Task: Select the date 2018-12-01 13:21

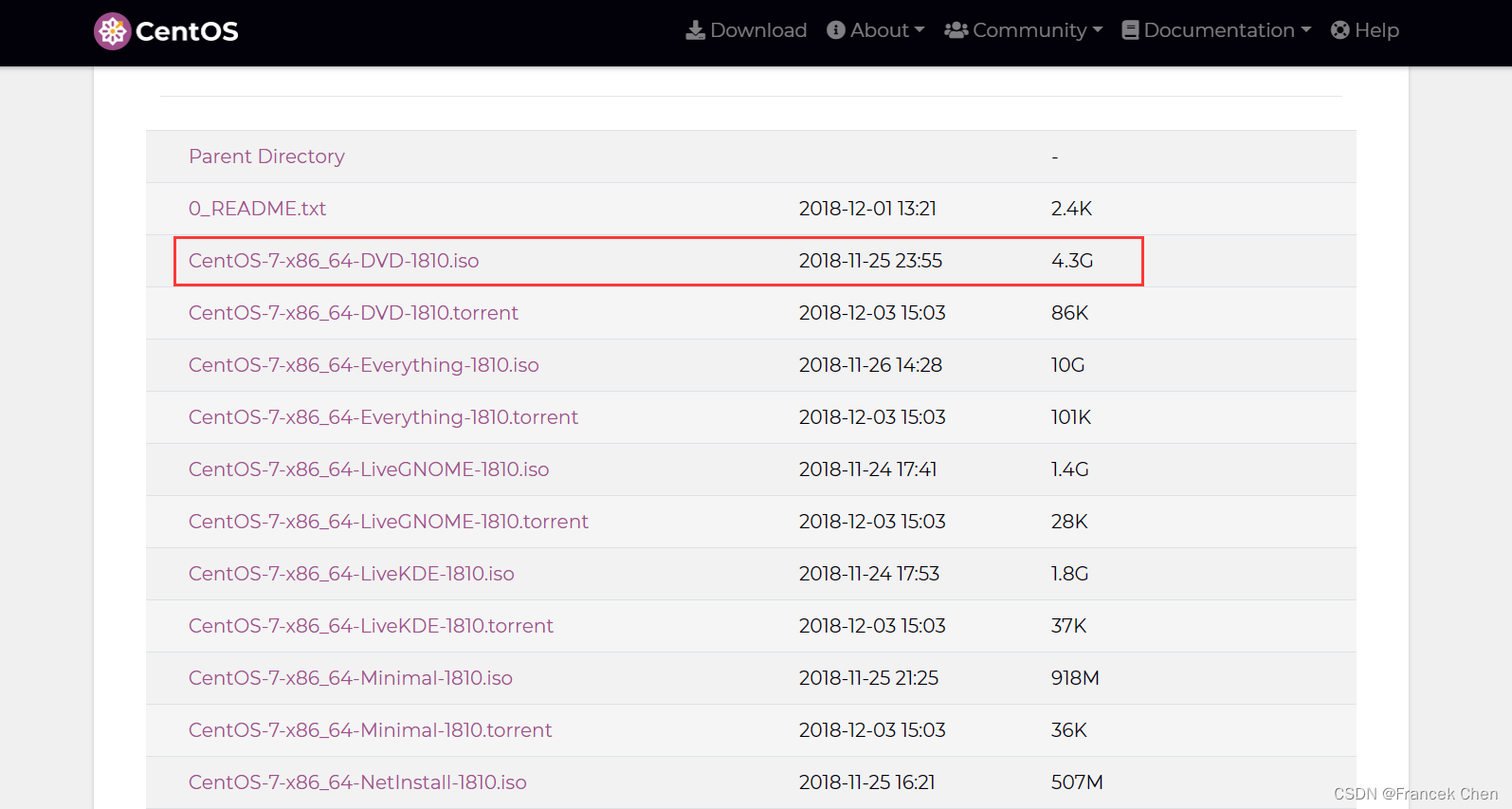Action: (867, 209)
